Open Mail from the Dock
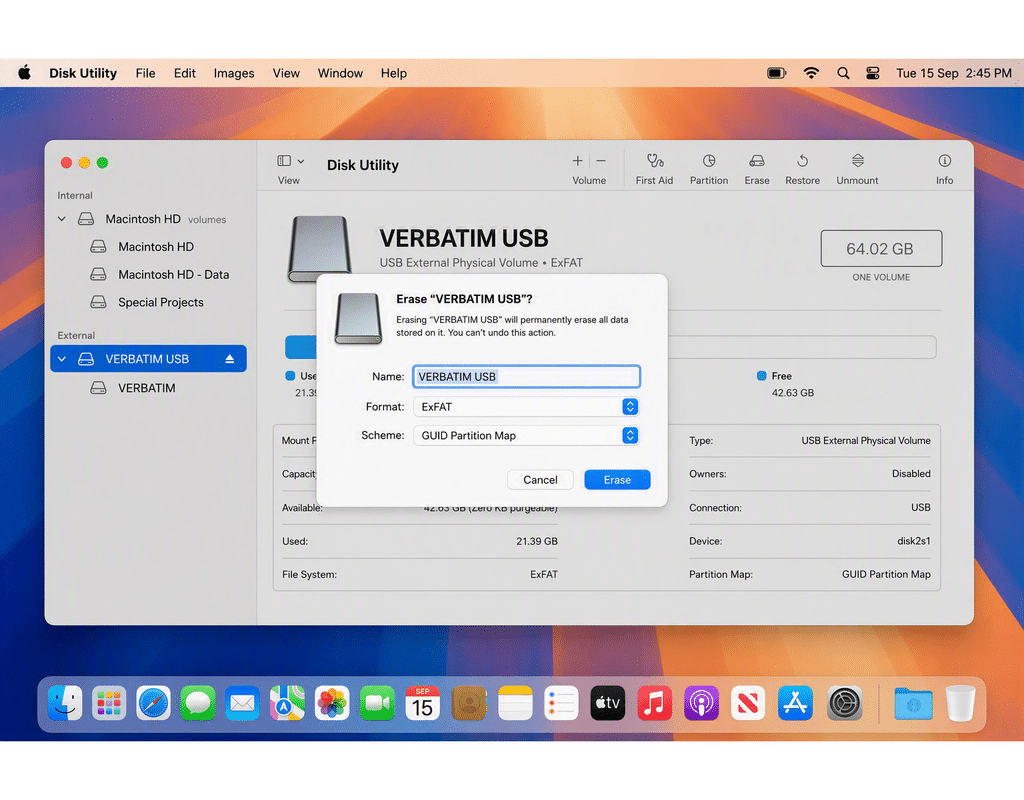Screen dimensions: 1024x800 point(242,703)
